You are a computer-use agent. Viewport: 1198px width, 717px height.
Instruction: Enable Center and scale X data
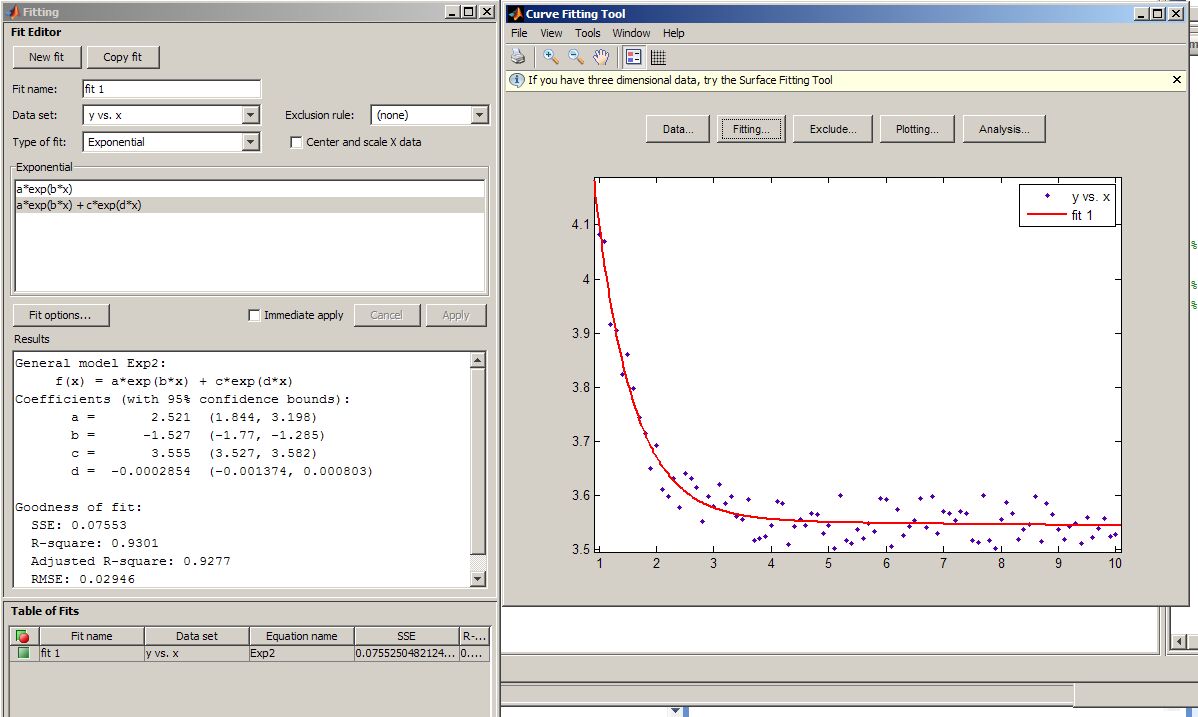pos(296,142)
